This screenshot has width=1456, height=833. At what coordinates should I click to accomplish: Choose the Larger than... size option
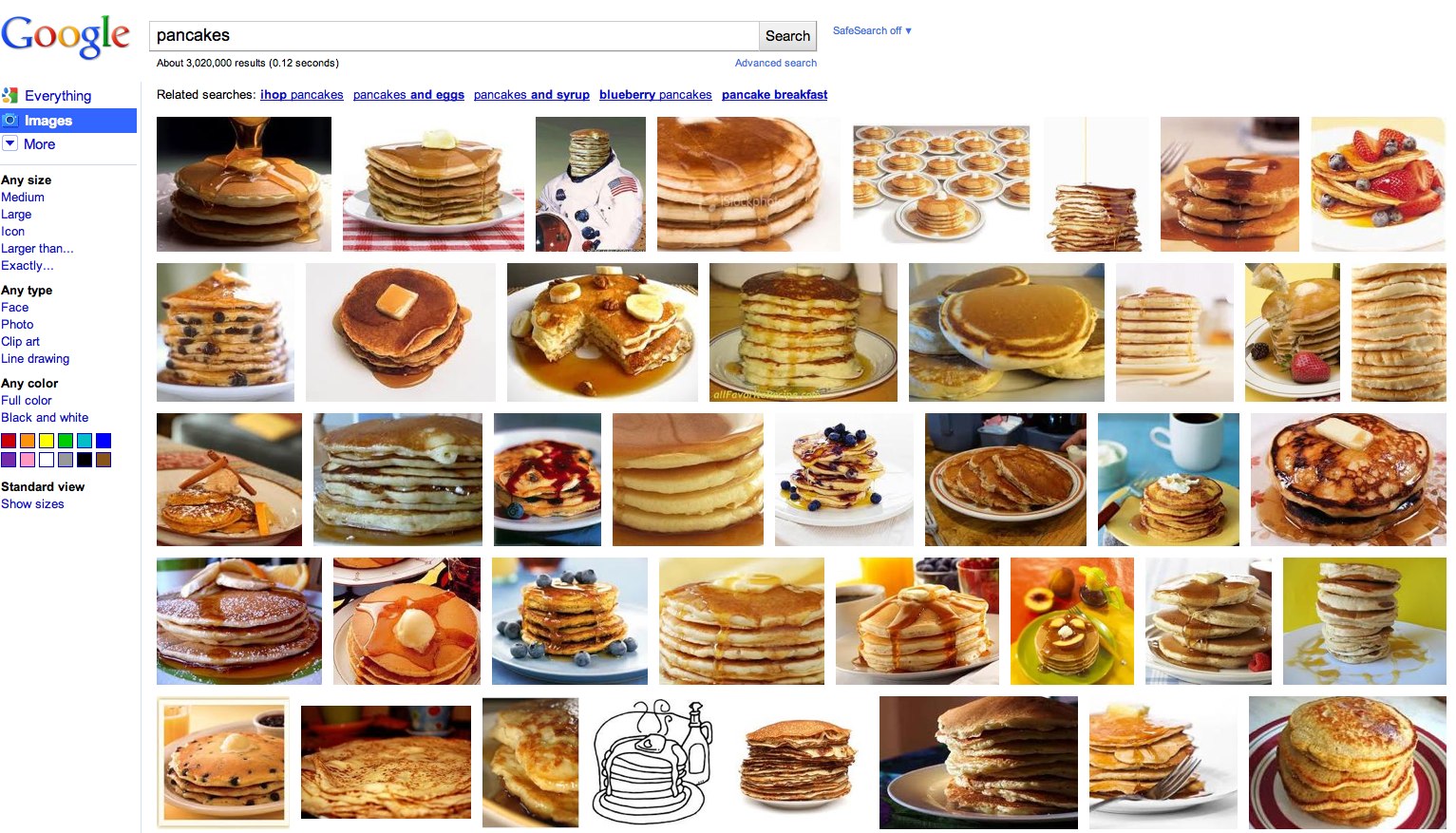pos(37,248)
